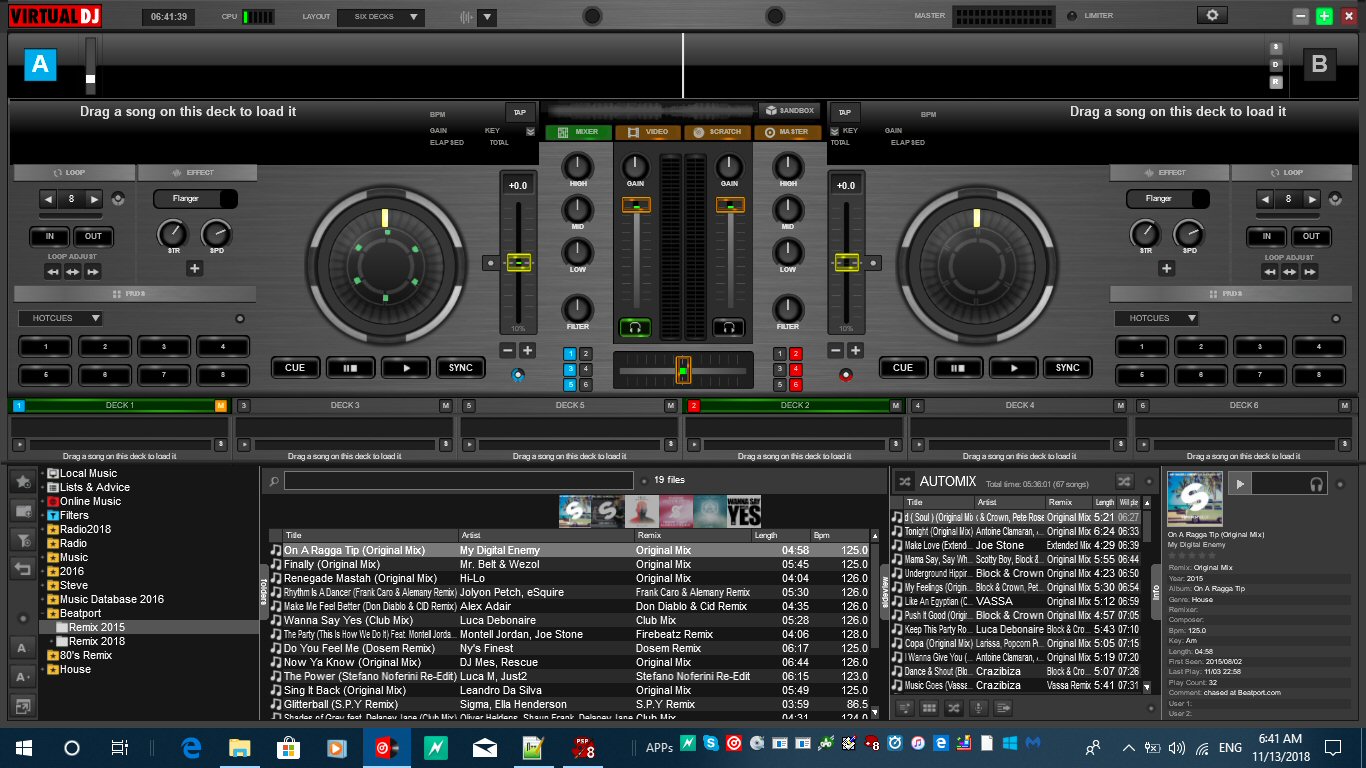Open left deck Flanger effect selector

pos(195,199)
